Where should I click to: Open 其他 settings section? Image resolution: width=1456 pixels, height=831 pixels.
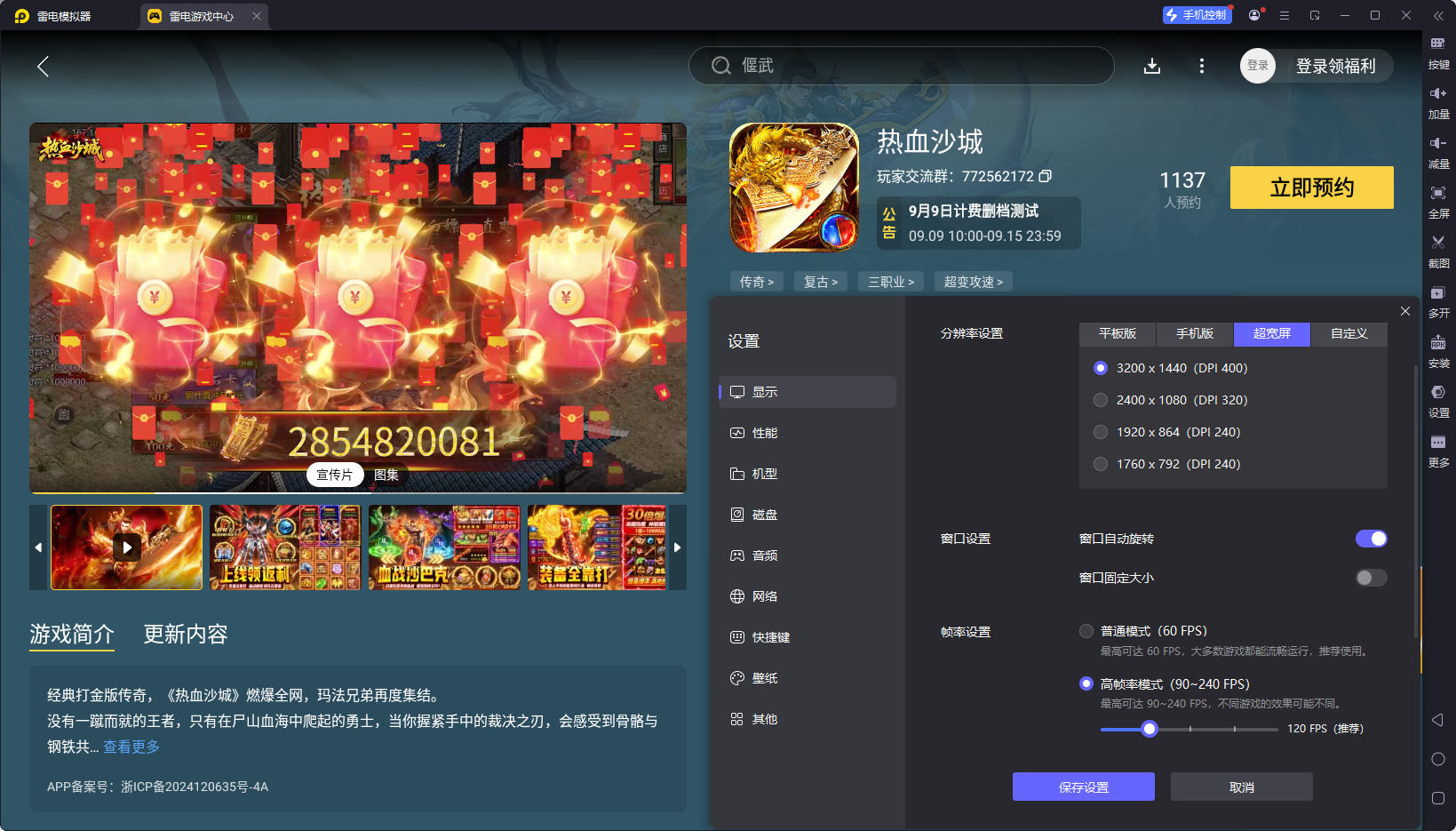808,719
